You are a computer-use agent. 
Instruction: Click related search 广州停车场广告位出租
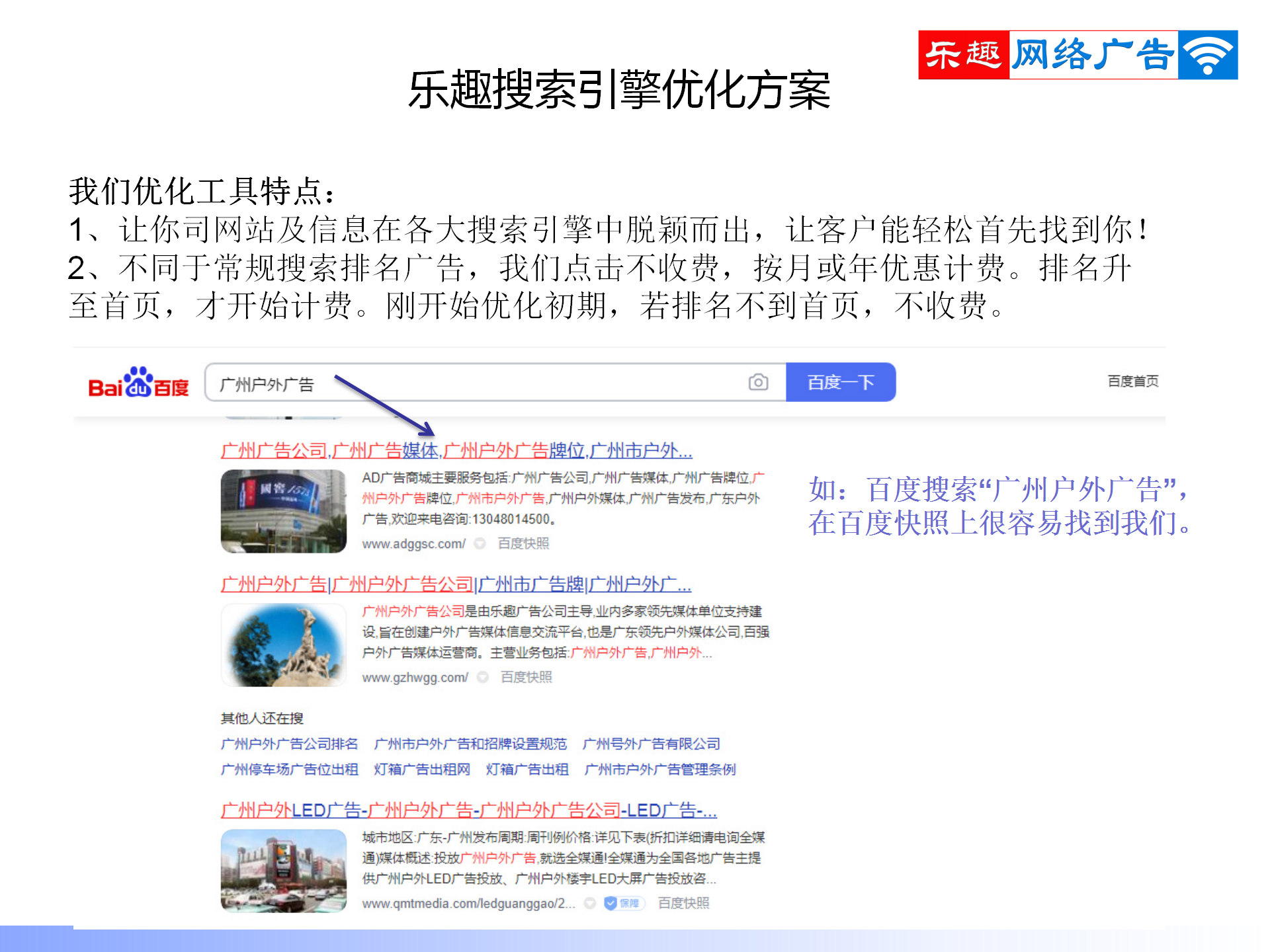pyautogui.click(x=289, y=770)
